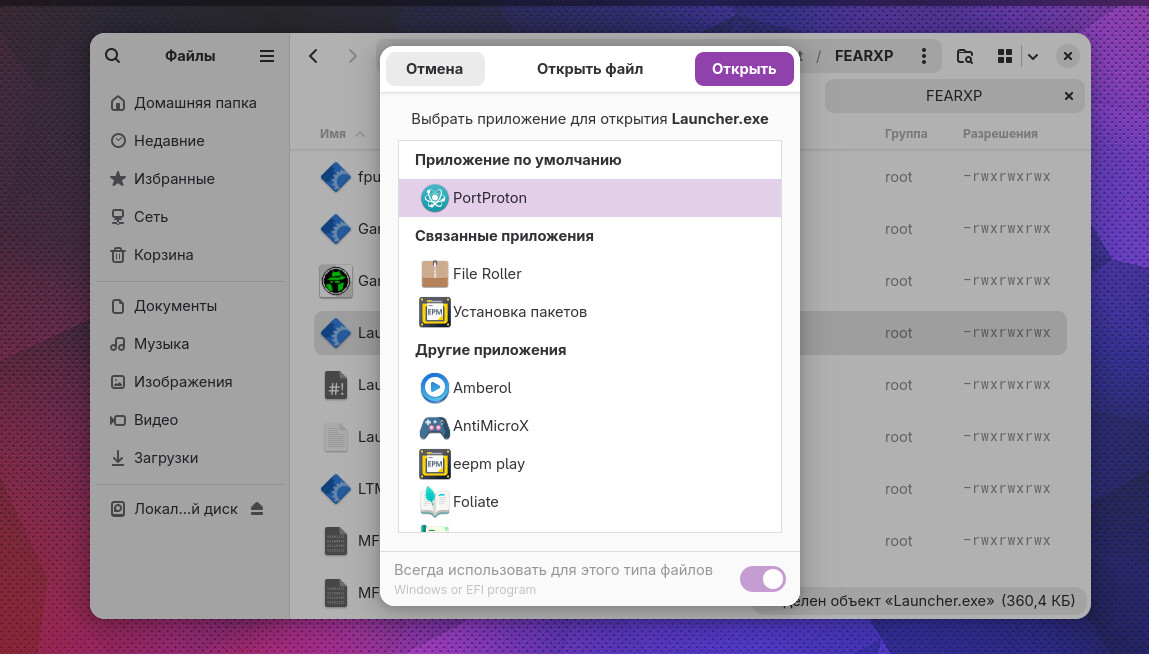Open the Files hamburger menu
Viewport: 1149px width, 654px height.
point(267,56)
